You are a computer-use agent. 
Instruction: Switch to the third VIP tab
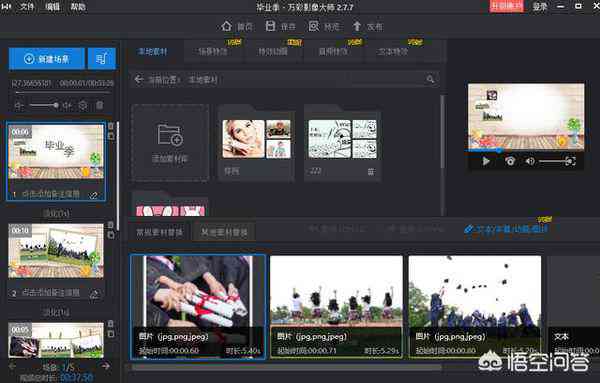point(273,52)
